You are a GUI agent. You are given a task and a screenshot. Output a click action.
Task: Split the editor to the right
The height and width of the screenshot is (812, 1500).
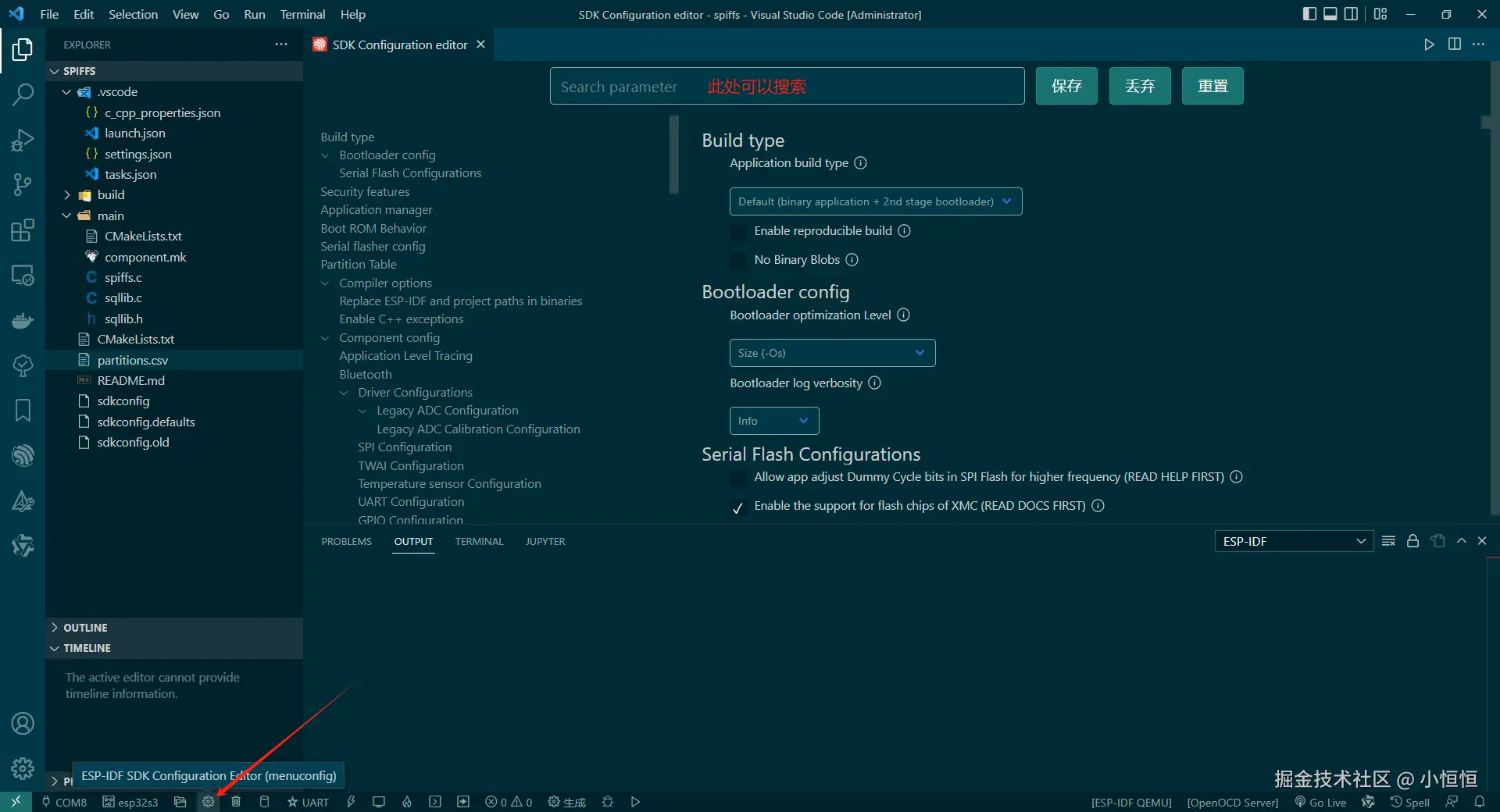tap(1454, 45)
